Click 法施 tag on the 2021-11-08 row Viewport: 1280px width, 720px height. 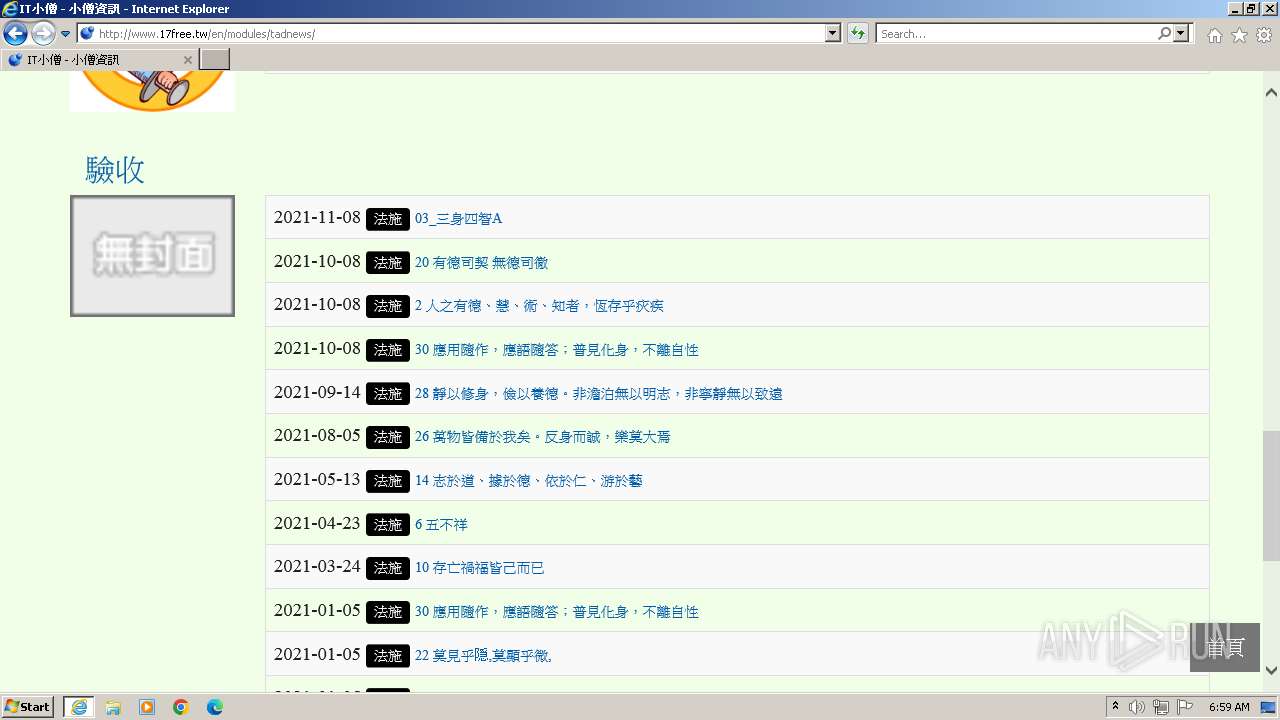[x=388, y=219]
